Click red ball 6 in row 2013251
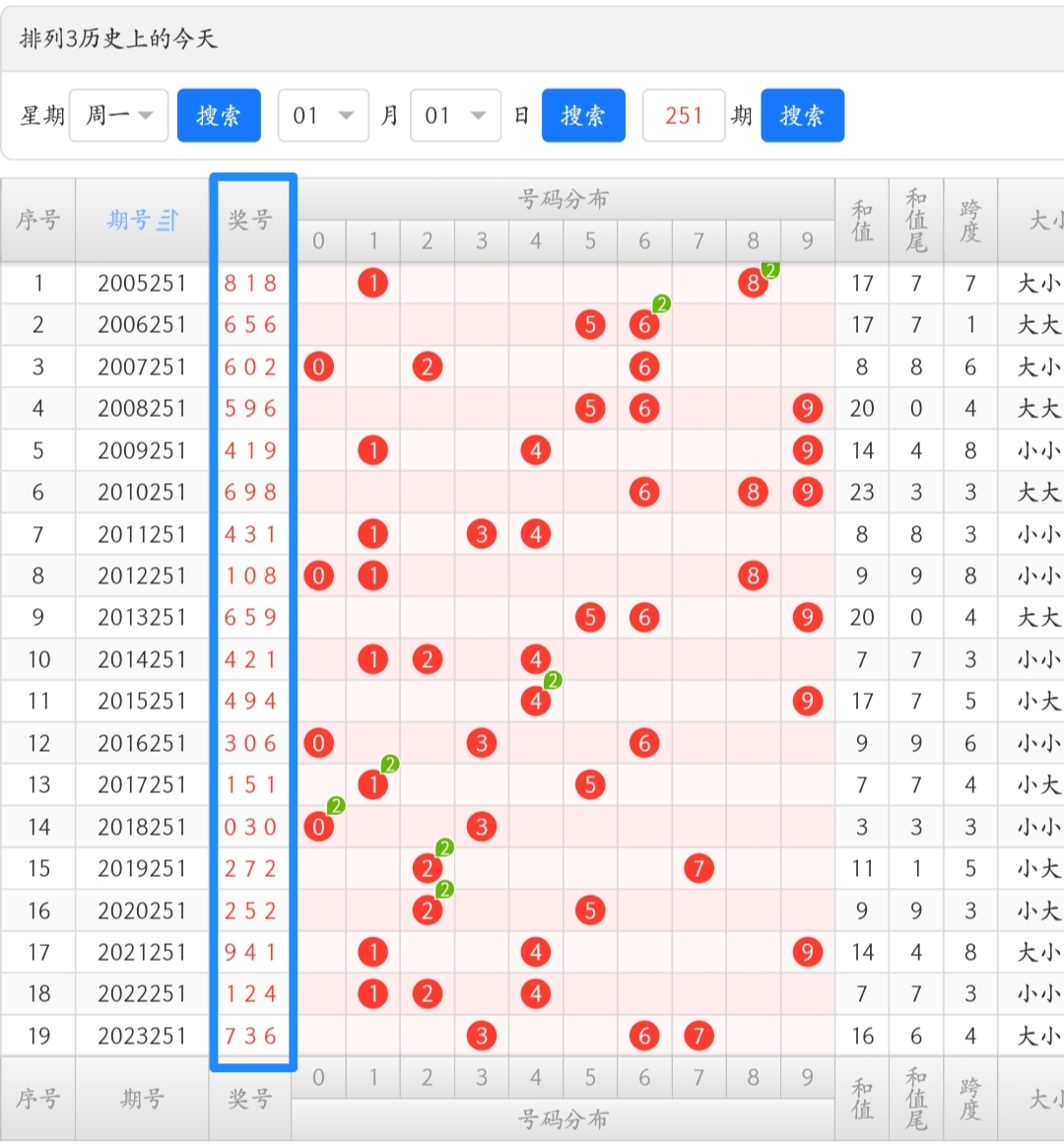Image resolution: width=1064 pixels, height=1146 pixels. [643, 618]
